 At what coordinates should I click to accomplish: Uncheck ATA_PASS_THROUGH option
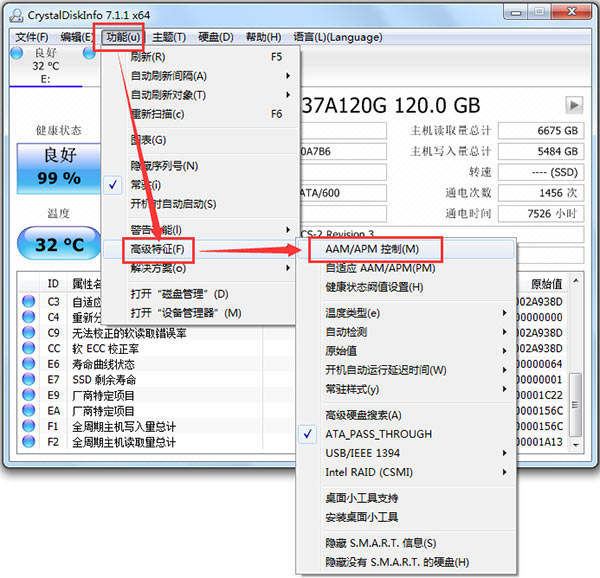tap(406, 434)
